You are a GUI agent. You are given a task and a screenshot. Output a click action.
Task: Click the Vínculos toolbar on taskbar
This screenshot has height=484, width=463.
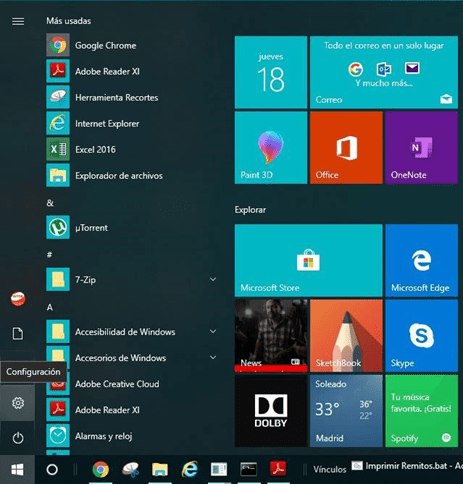pyautogui.click(x=330, y=469)
